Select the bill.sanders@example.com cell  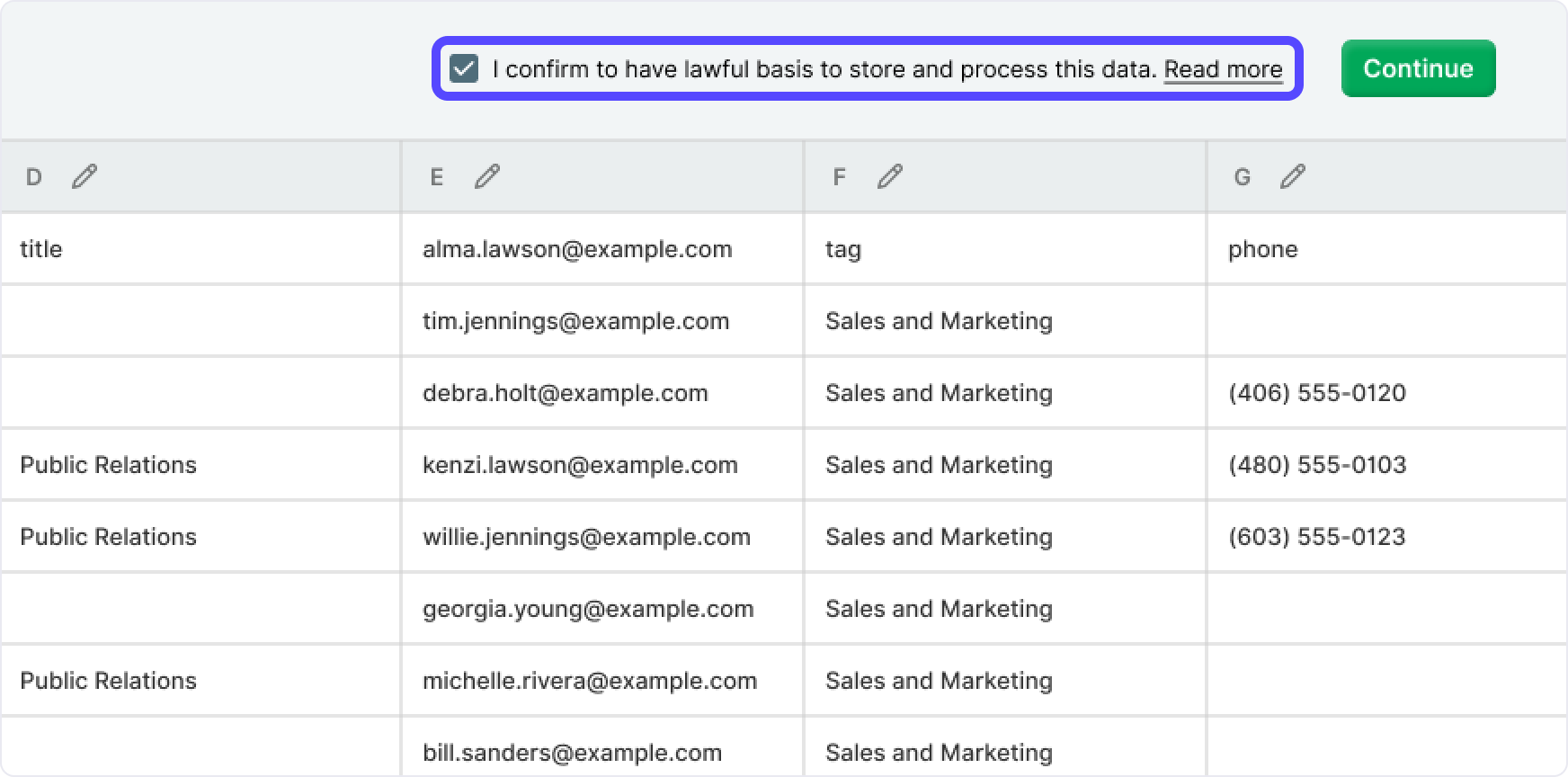(602, 747)
